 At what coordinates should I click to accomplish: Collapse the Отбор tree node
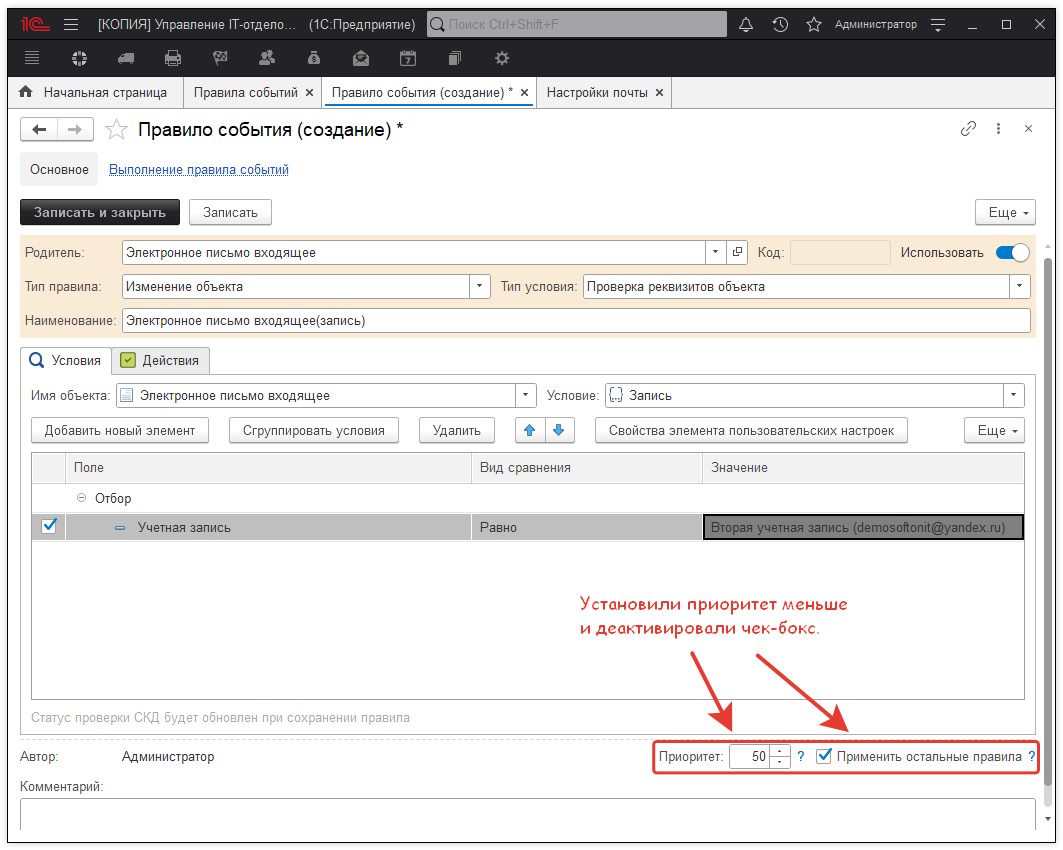coord(82,498)
